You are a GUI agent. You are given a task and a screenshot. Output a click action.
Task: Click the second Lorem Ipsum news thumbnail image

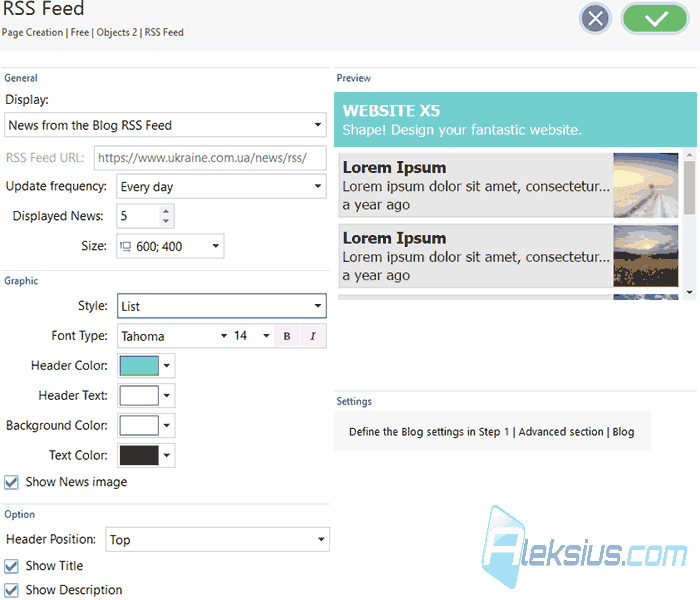point(646,256)
